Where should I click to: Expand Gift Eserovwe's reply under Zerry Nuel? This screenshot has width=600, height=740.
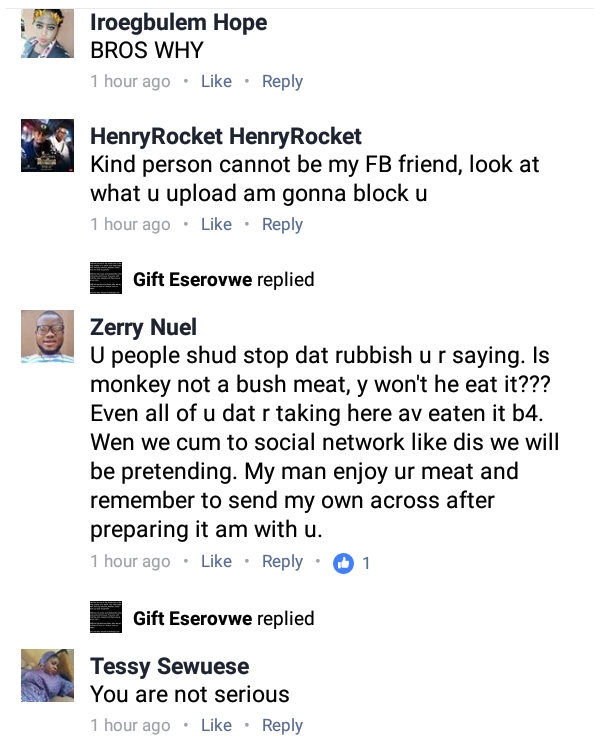pyautogui.click(x=223, y=618)
